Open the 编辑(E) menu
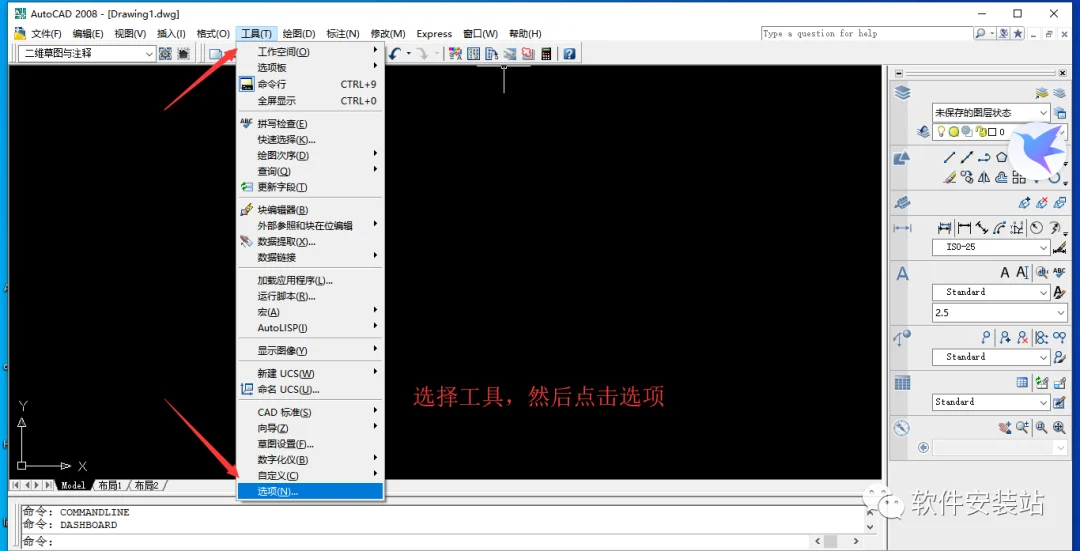This screenshot has width=1080, height=551. 88,34
